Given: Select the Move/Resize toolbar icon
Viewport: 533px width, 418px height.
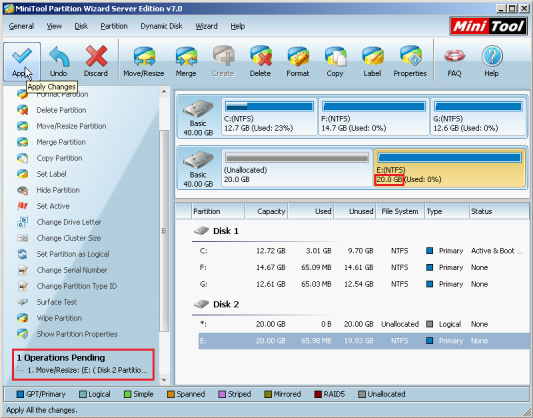Looking at the screenshot, I should tap(144, 56).
